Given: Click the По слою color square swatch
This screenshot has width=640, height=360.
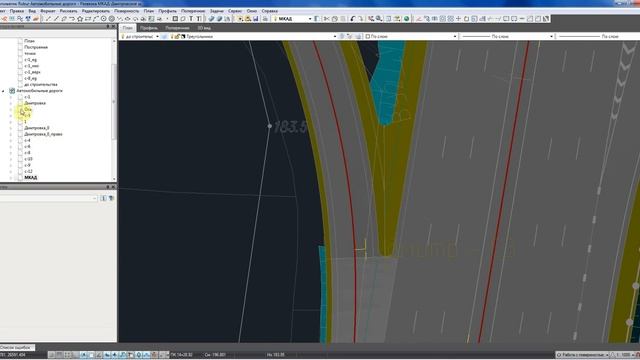Looking at the screenshot, I should point(367,36).
